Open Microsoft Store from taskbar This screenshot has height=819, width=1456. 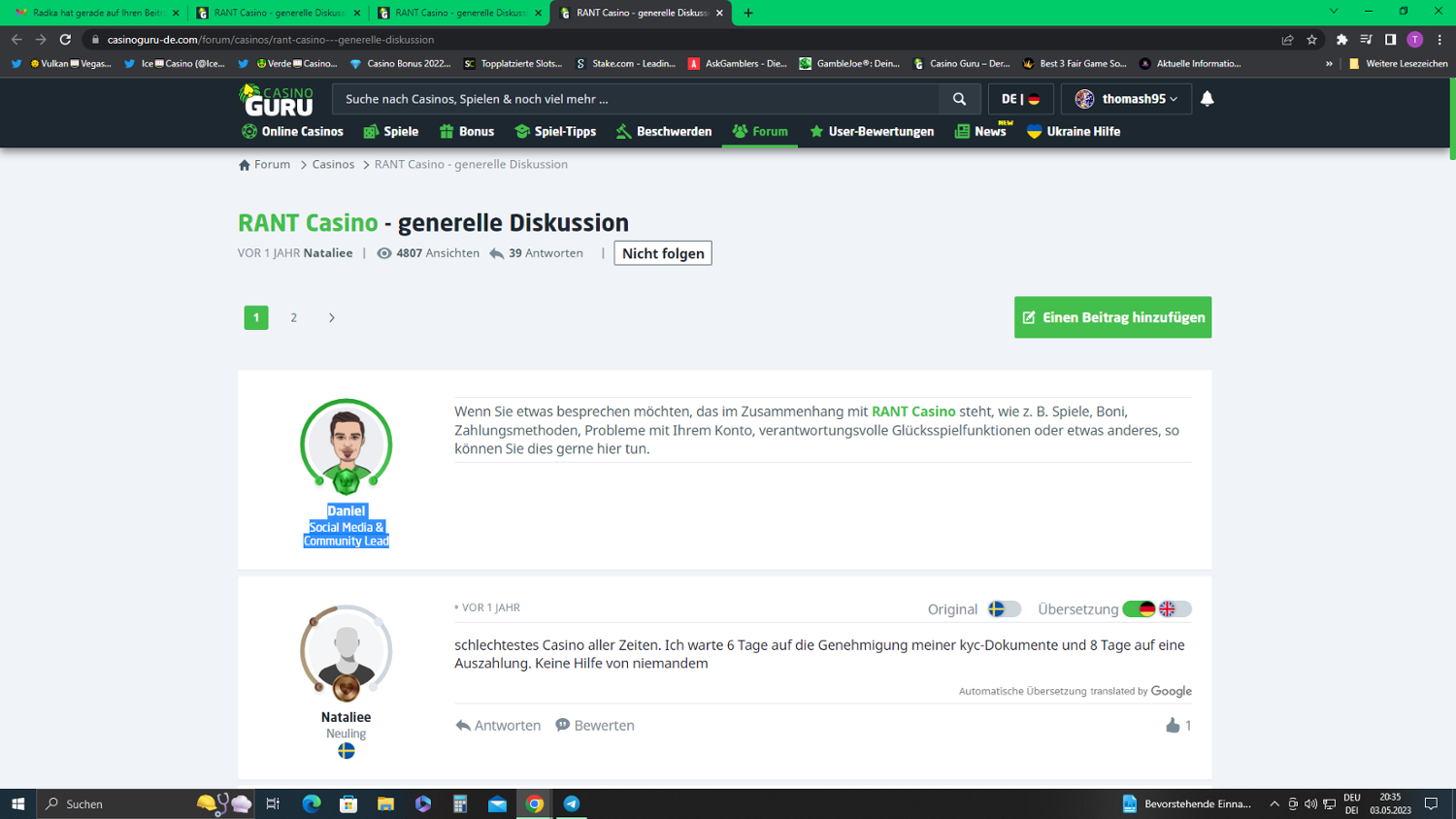coord(348,803)
